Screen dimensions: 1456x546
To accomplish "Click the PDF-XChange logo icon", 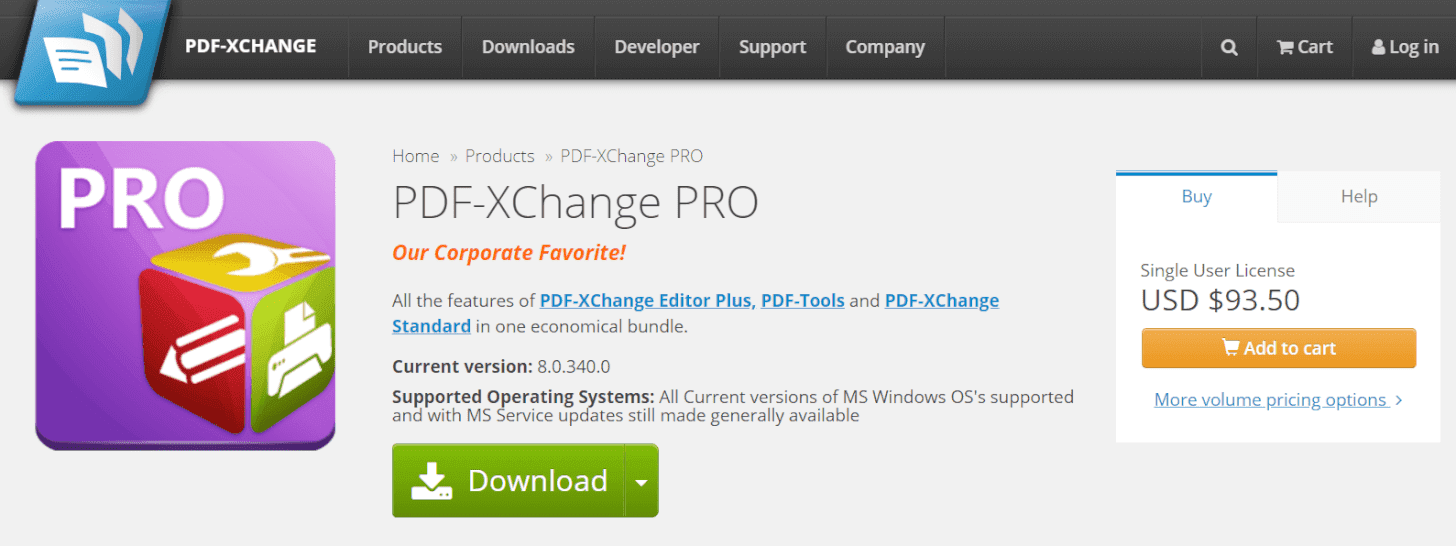I will (x=92, y=50).
